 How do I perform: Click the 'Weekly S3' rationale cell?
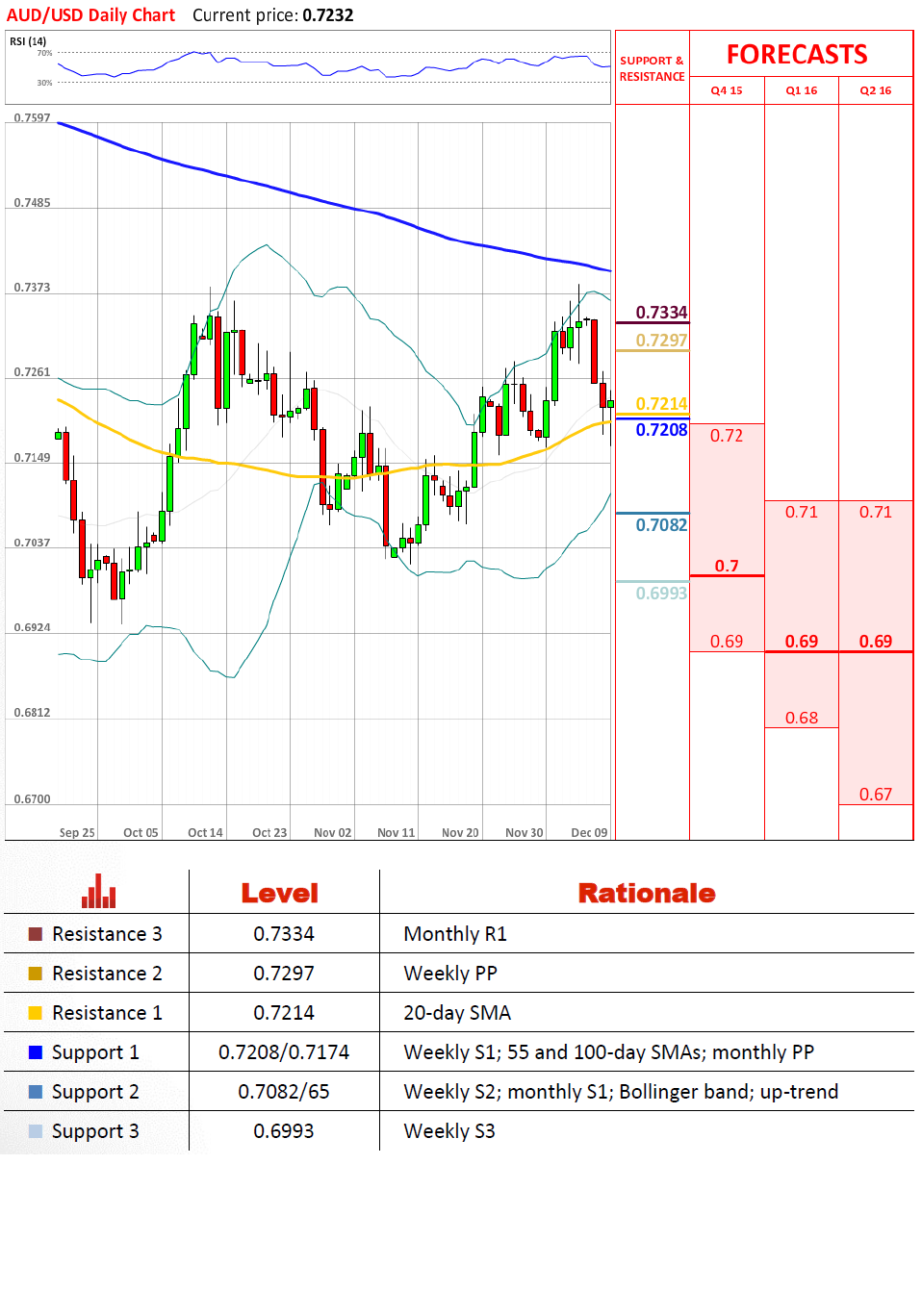449,1131
